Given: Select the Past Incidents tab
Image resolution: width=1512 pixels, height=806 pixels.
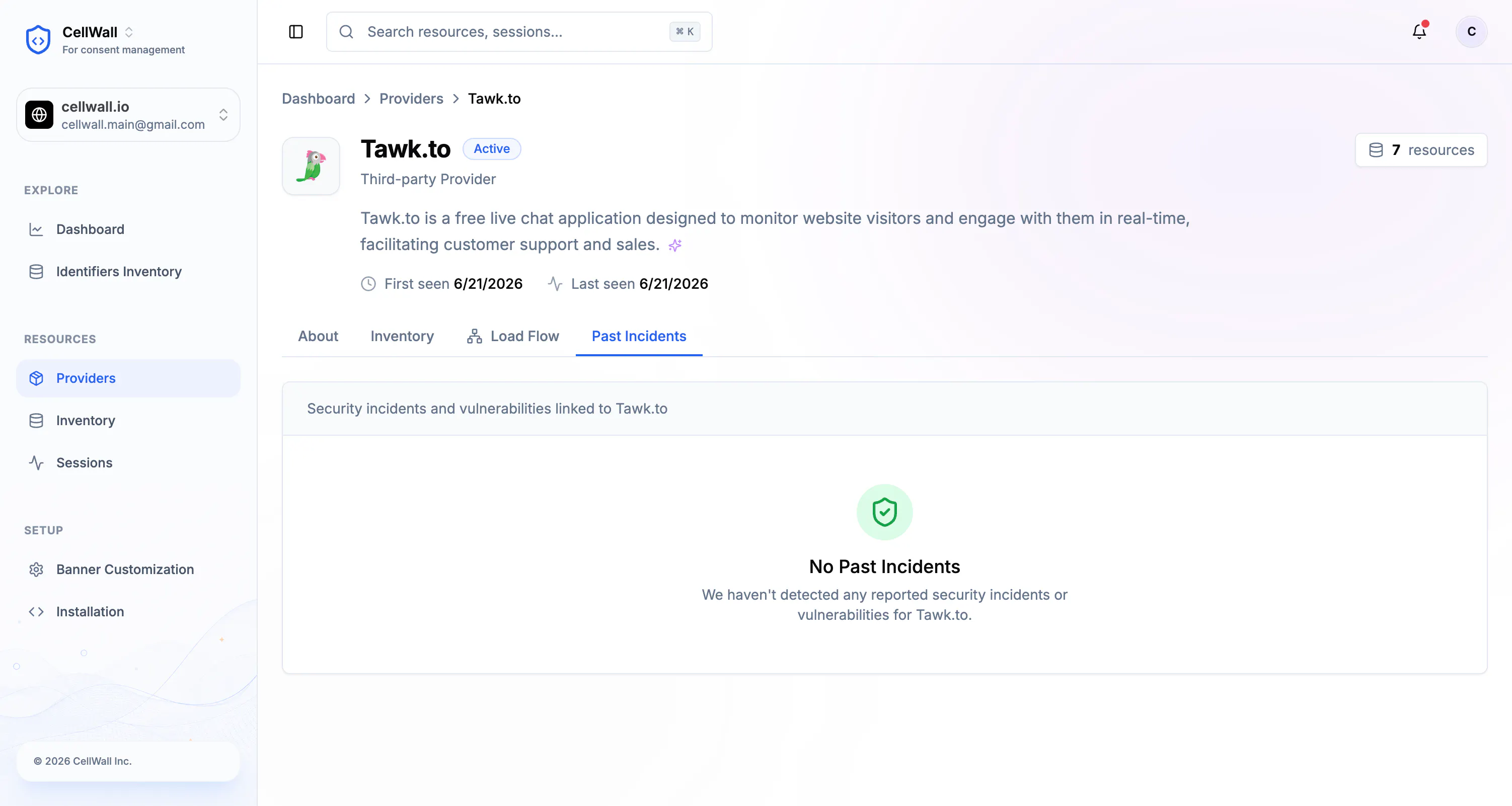Looking at the screenshot, I should coord(639,336).
